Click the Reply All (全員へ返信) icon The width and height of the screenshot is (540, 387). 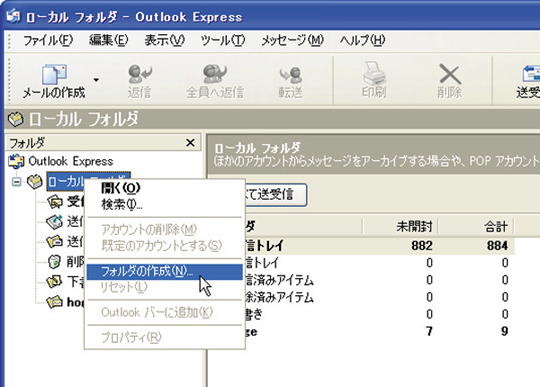[x=215, y=74]
